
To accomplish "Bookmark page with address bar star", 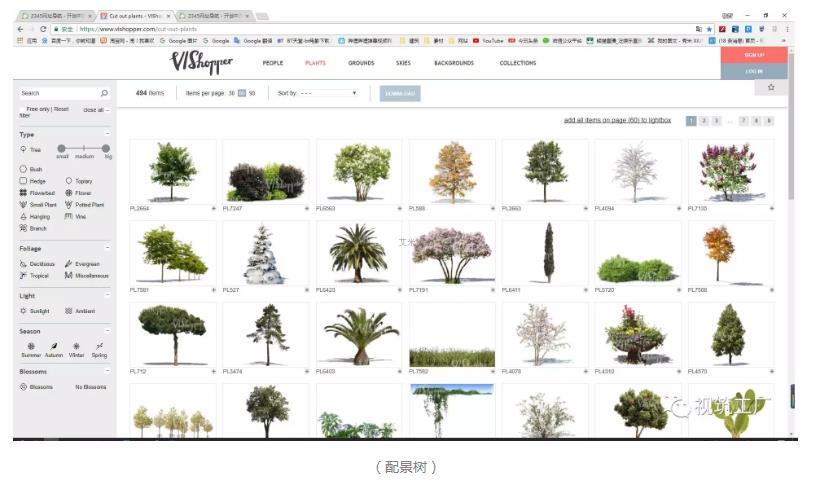I will point(709,29).
